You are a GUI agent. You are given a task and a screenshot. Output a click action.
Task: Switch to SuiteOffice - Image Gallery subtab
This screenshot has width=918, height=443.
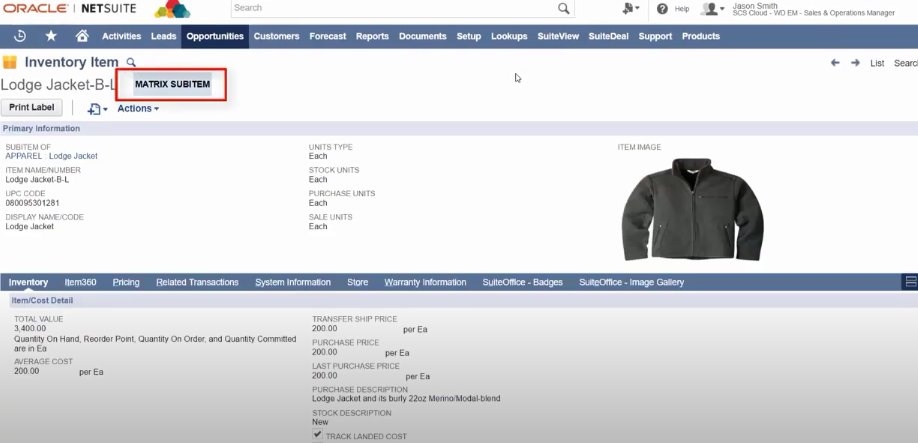coord(631,282)
